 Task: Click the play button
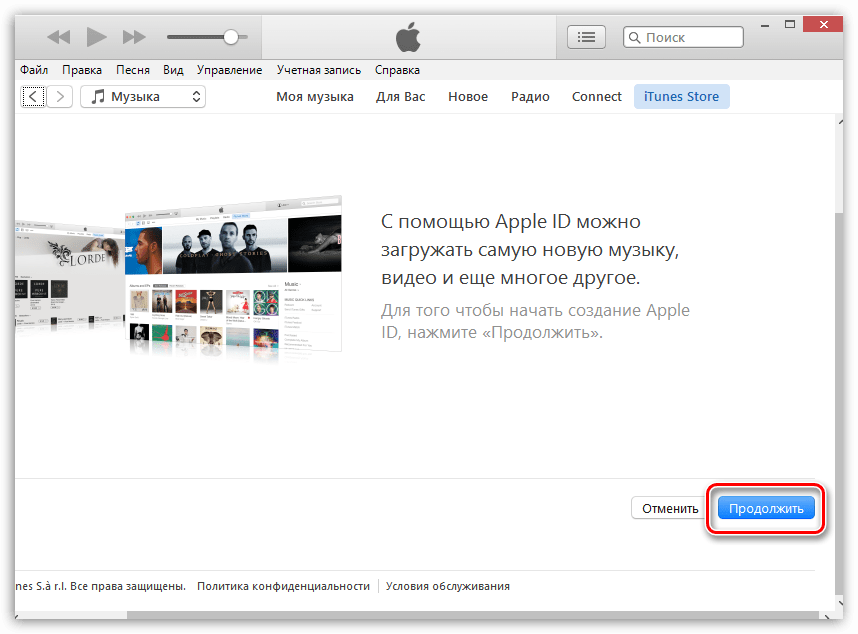coord(96,37)
